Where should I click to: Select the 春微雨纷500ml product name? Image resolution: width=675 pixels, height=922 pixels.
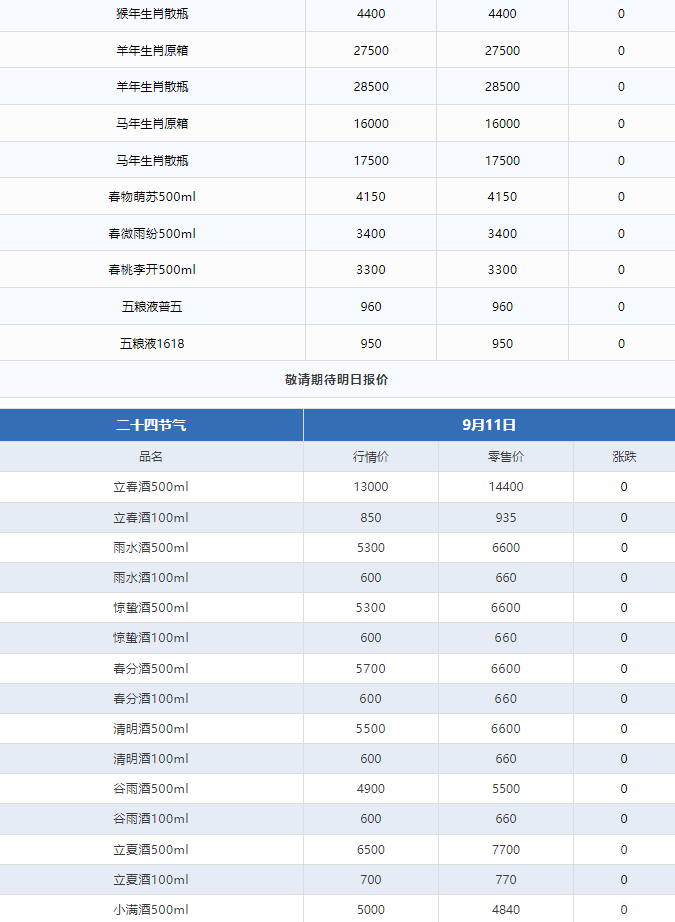pos(152,233)
